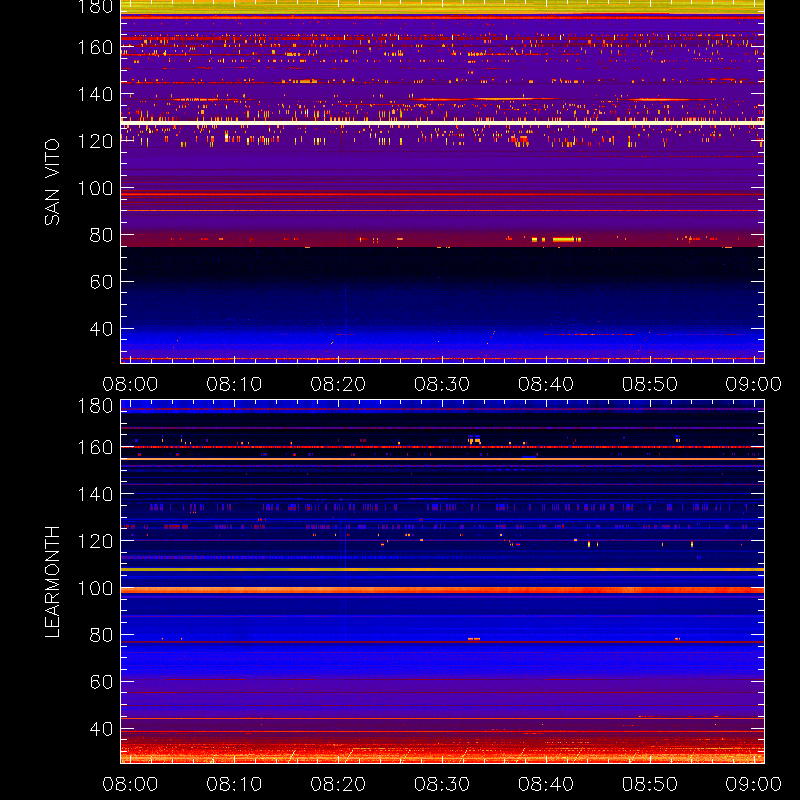The width and height of the screenshot is (800, 800).
Task: Select San Vito frequency label 140
Action: pyautogui.click(x=95, y=94)
